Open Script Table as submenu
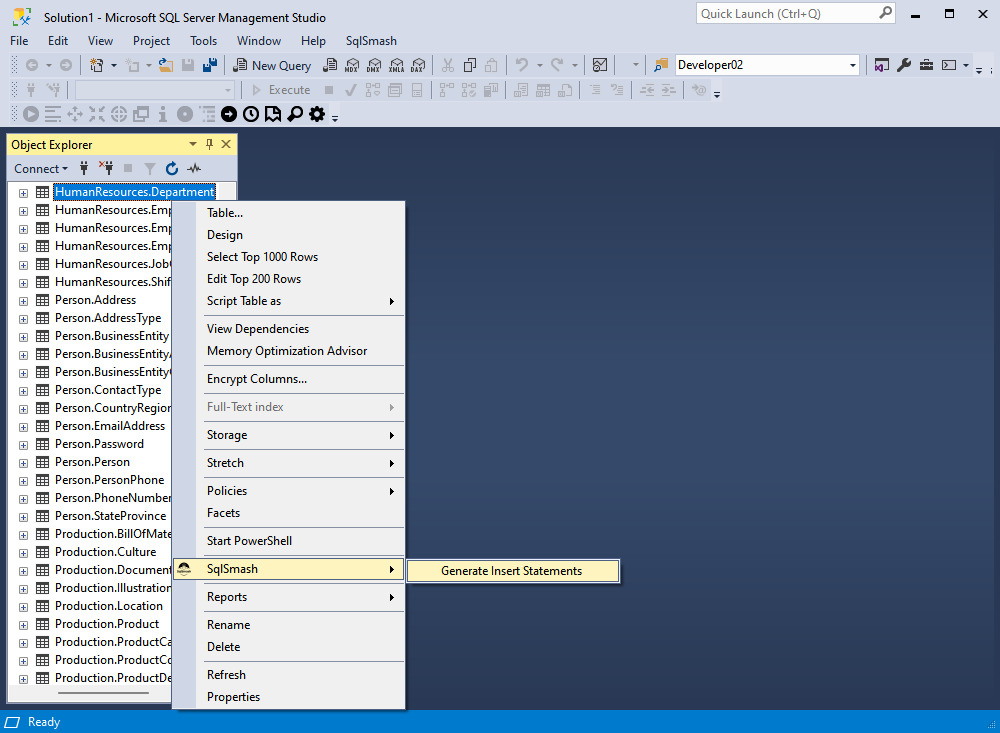The height and width of the screenshot is (733, 1000). pyautogui.click(x=289, y=301)
